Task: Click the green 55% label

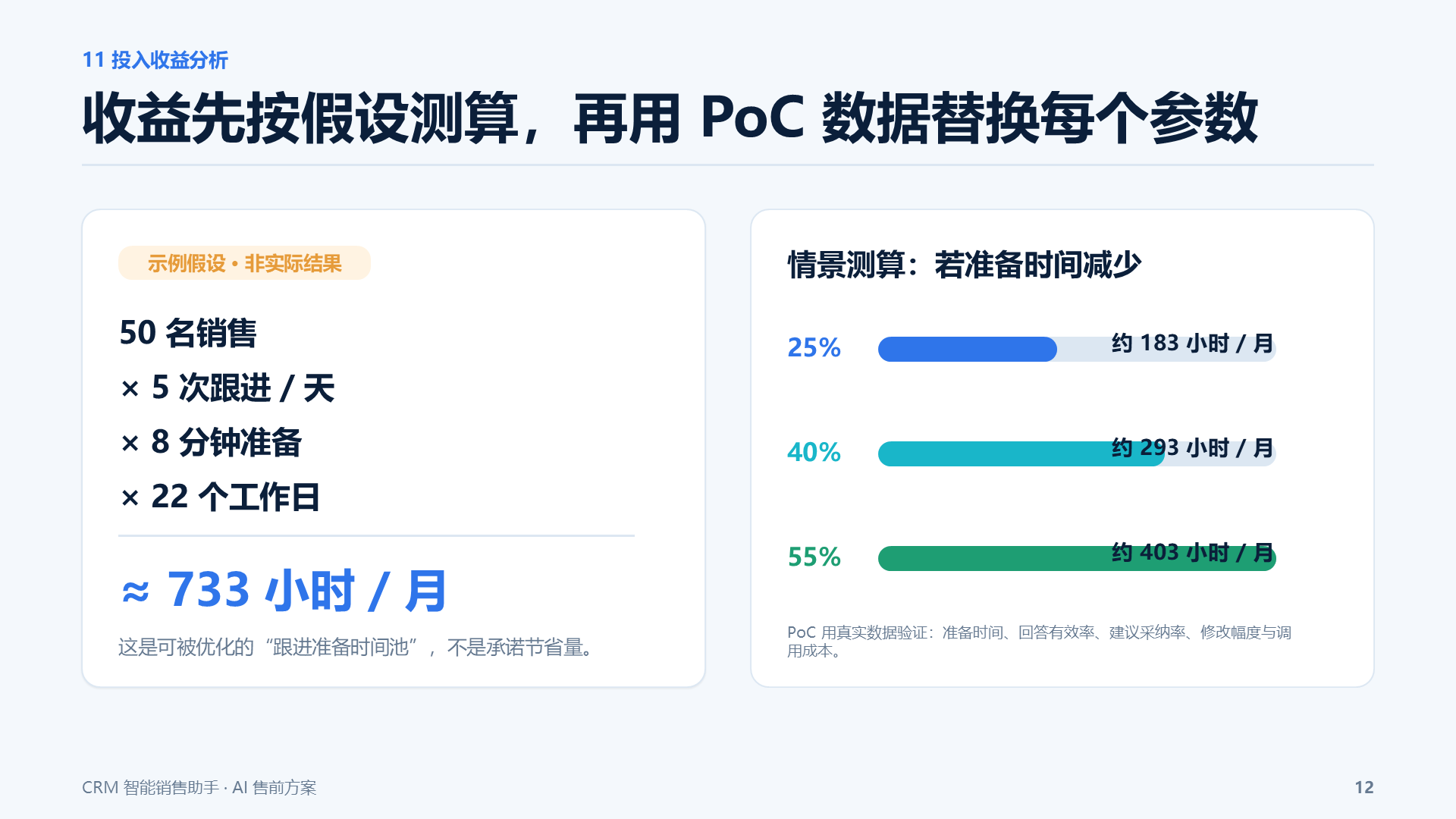Action: 814,557
